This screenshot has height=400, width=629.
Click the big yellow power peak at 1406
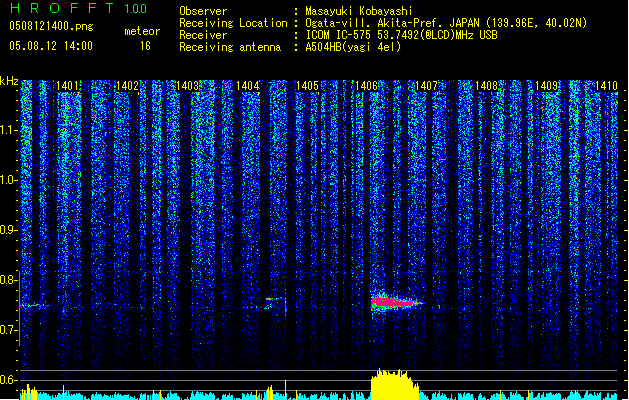395,384
